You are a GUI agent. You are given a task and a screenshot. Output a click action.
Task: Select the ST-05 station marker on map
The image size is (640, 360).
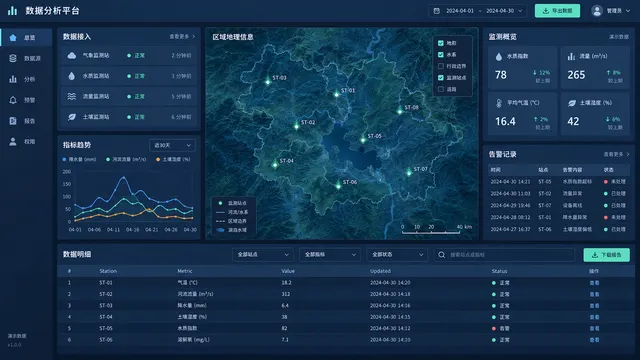click(363, 140)
